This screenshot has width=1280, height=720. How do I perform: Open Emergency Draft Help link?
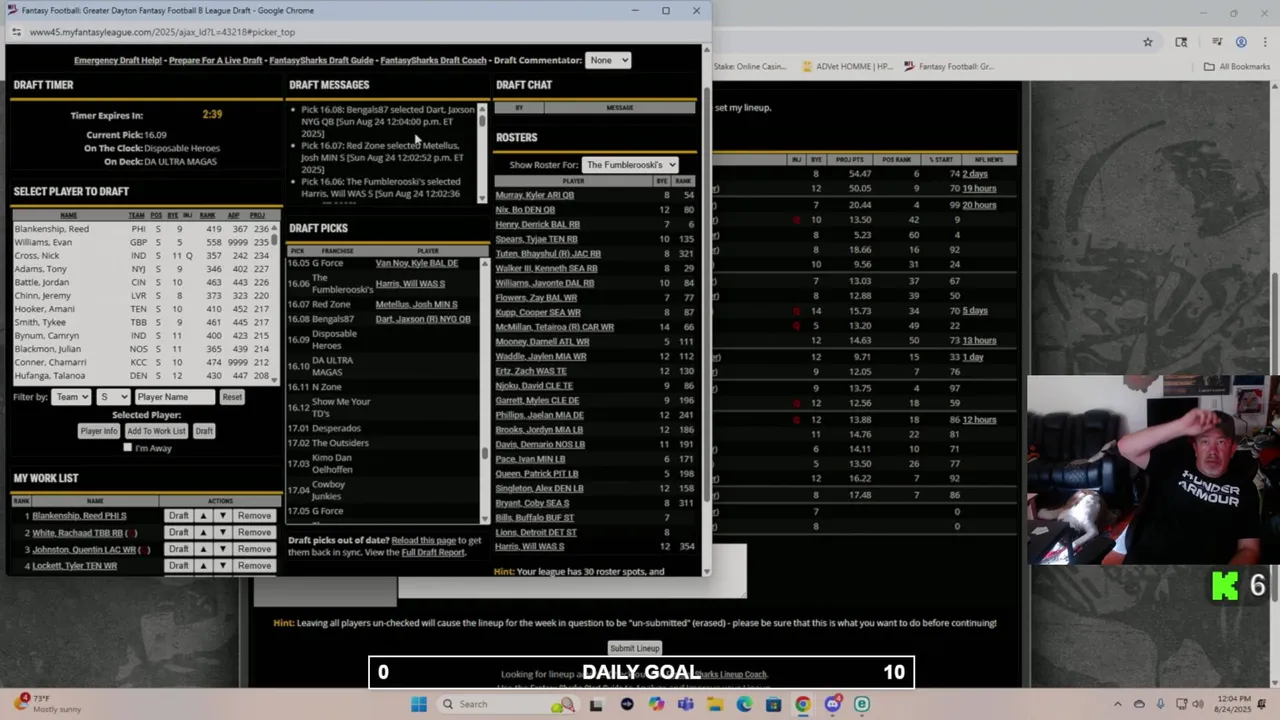pos(118,60)
